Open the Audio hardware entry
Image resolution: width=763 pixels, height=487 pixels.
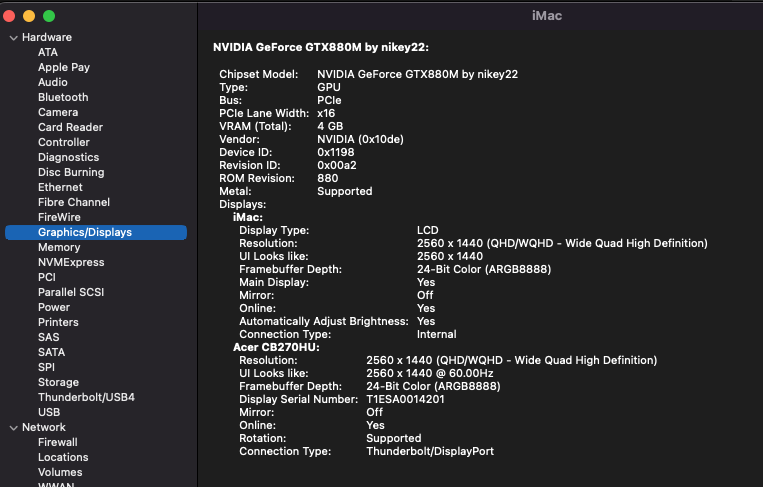click(53, 82)
